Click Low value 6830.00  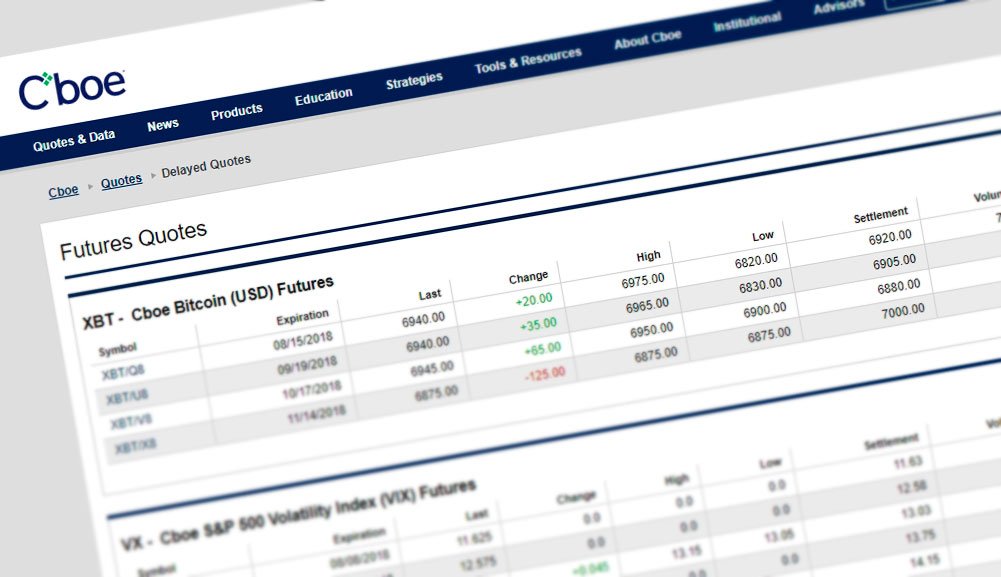coord(760,285)
